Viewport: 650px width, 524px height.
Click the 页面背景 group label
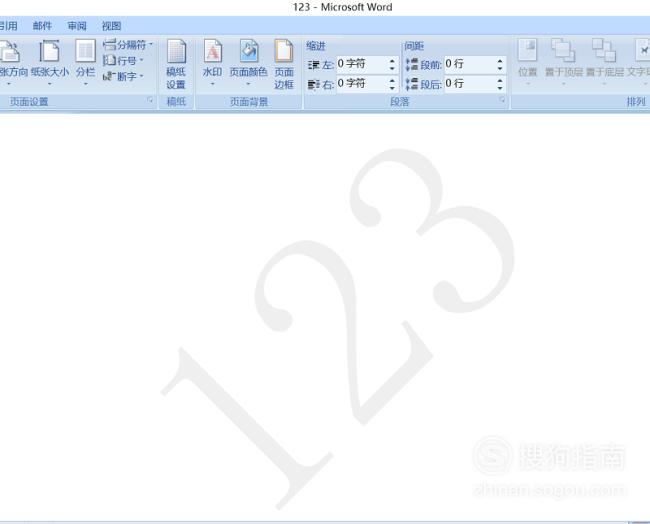(x=249, y=102)
